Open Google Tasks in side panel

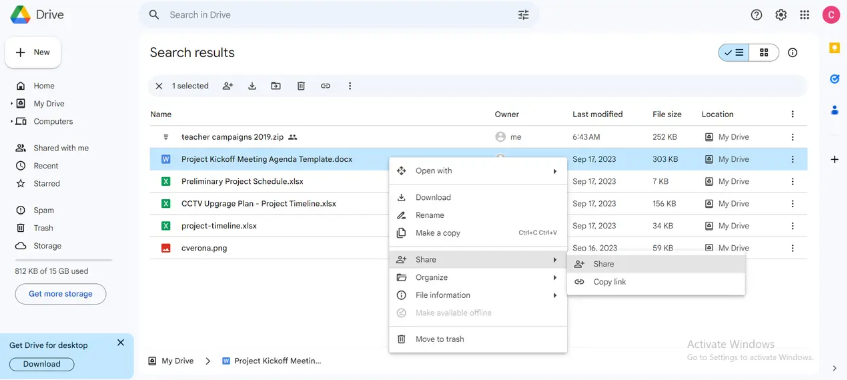834,79
